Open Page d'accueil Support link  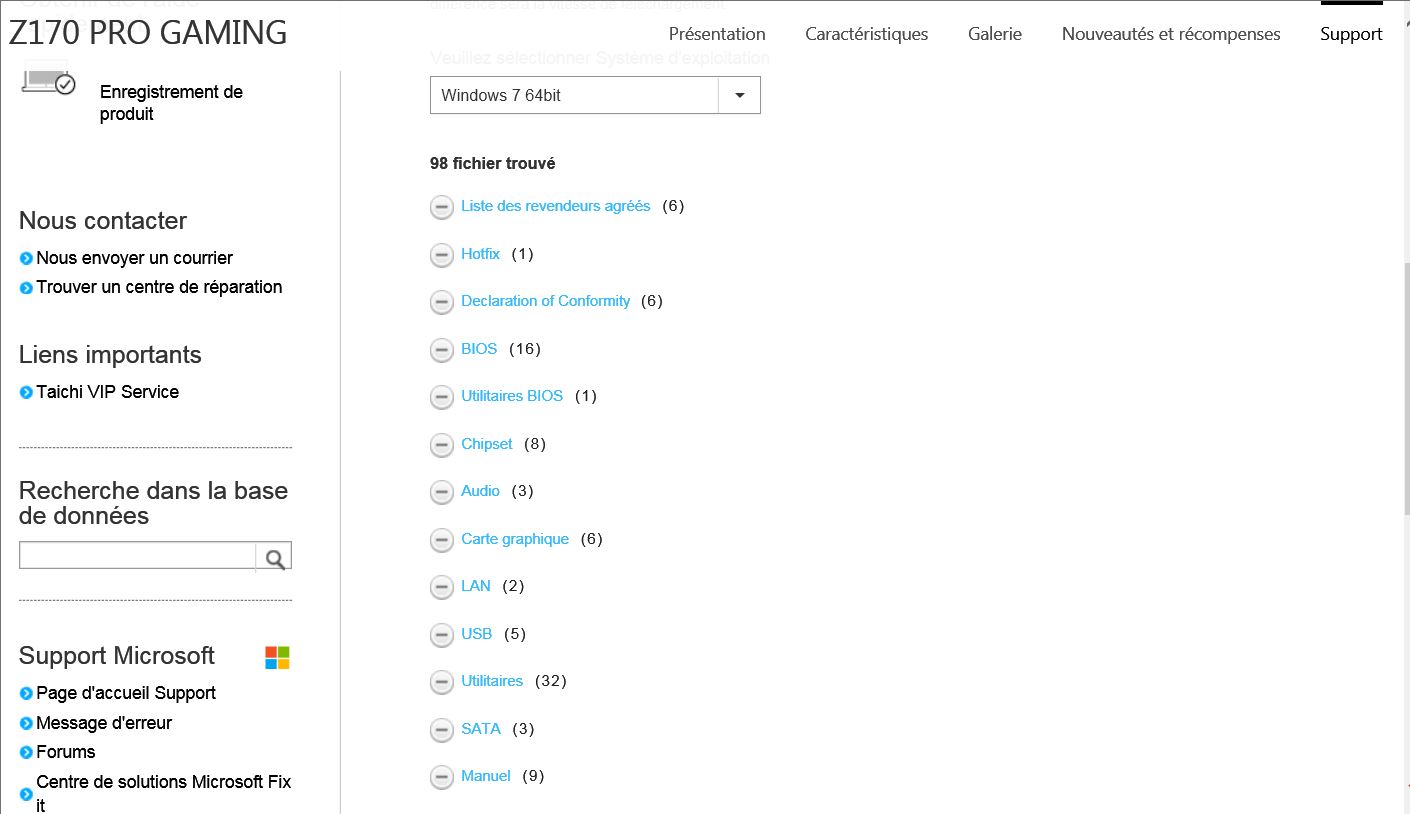tap(126, 693)
